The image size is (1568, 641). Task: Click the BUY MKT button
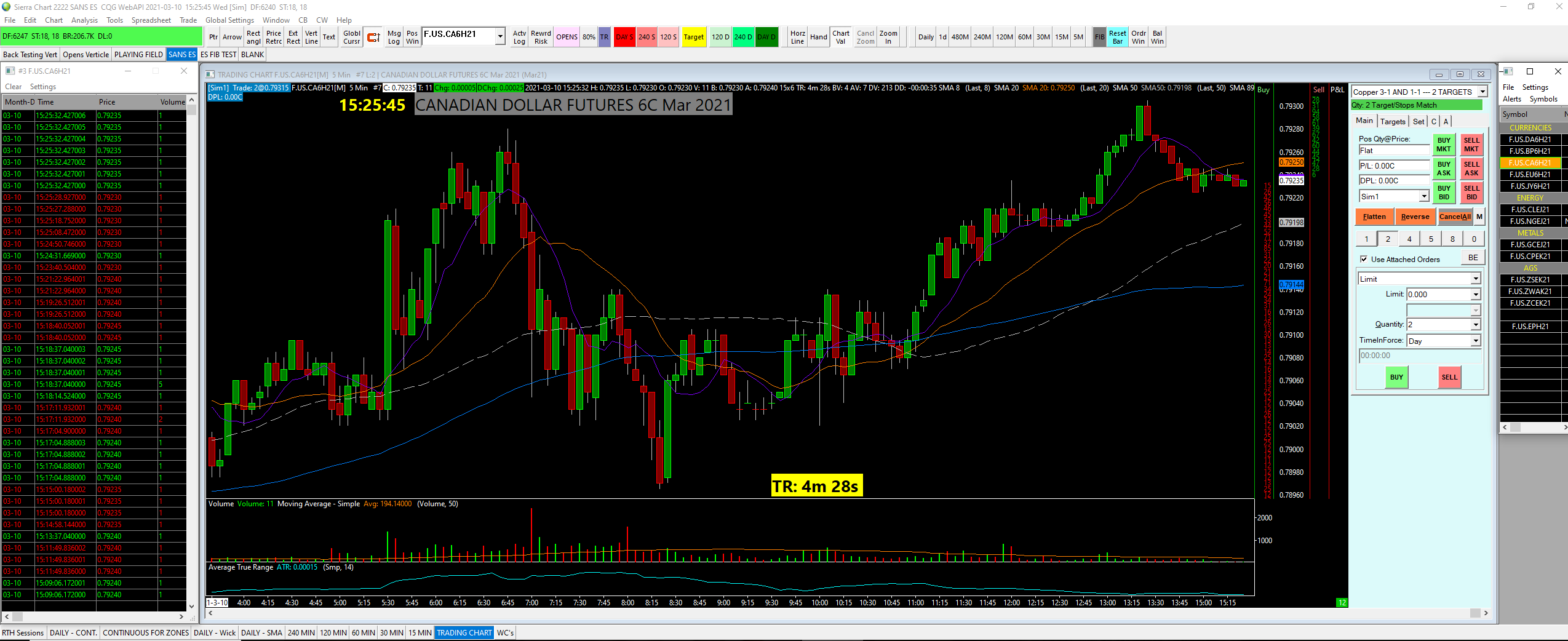click(x=1444, y=145)
